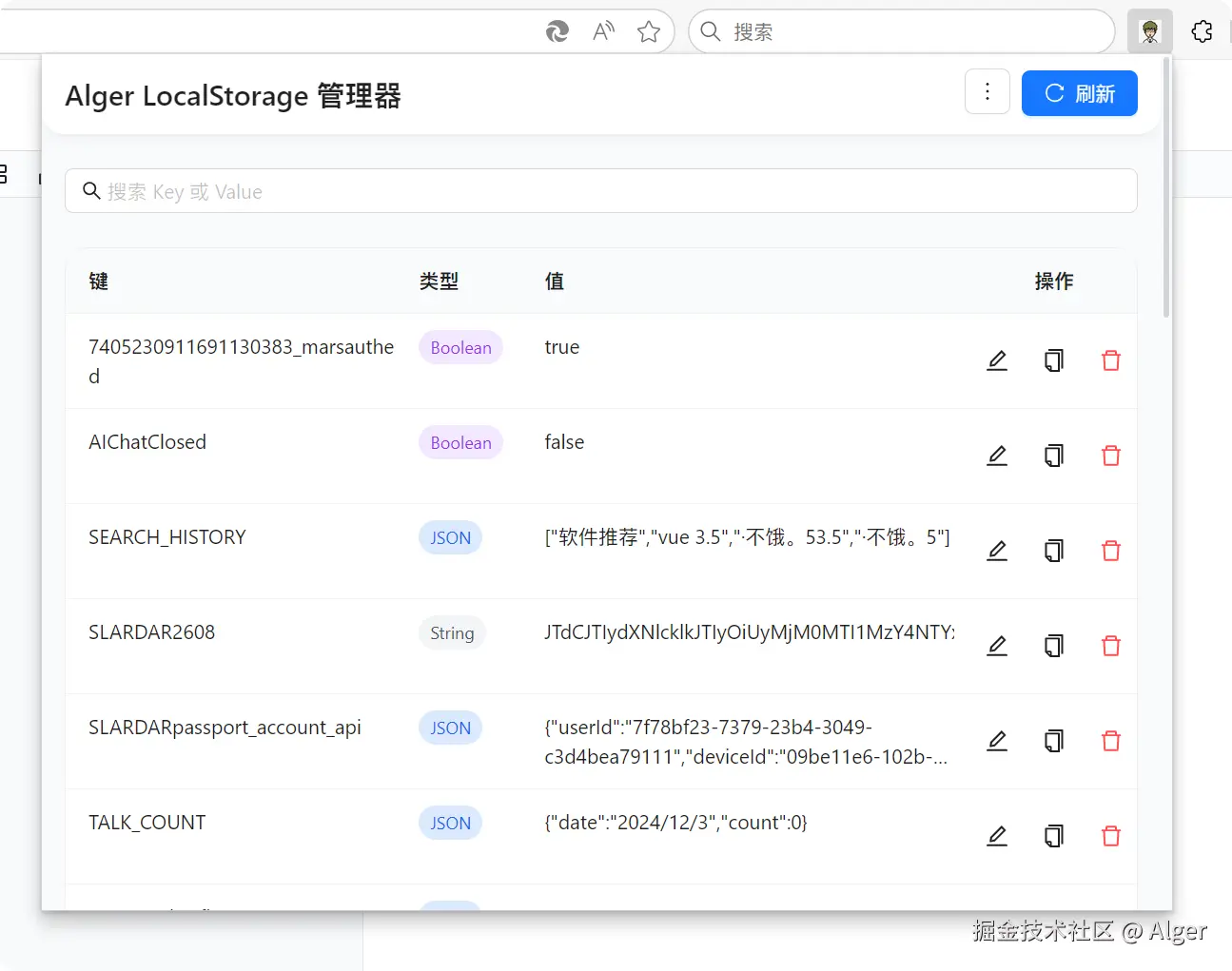Click the Boolean tag in AIChatClosed row

460,442
